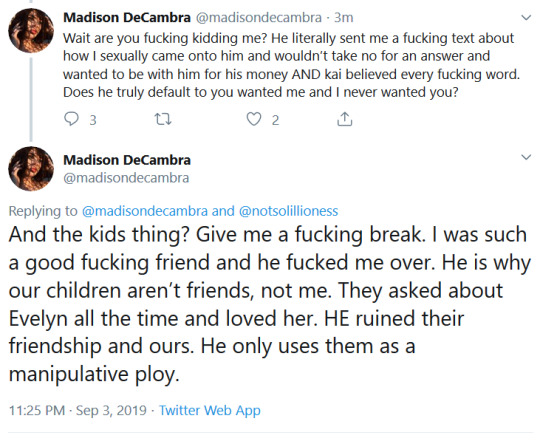The width and height of the screenshot is (540, 441).
Task: Click Madison DeCambra's name in the second tweet
Action: click(127, 160)
